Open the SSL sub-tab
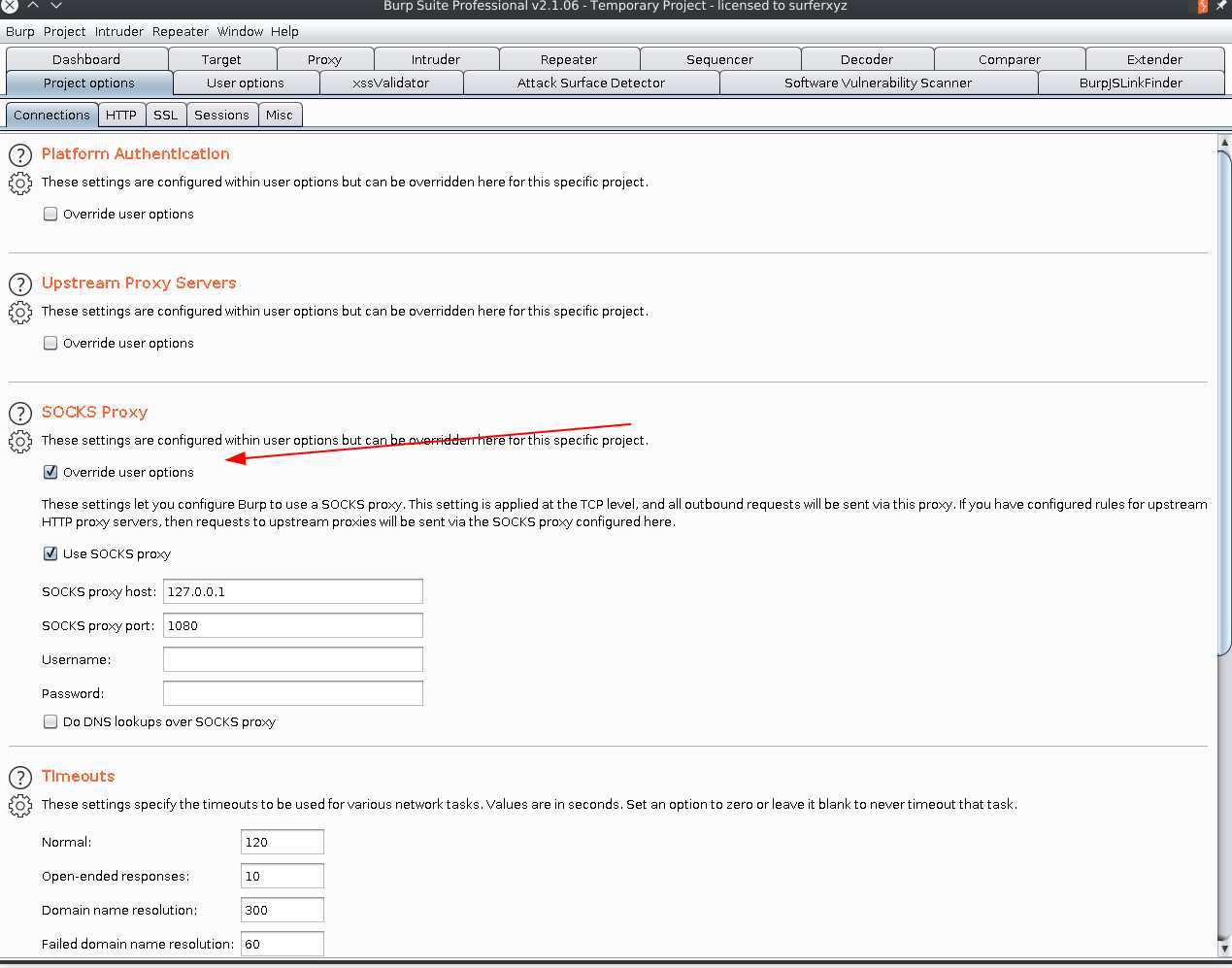Screen dimensions: 1232x968 click(x=166, y=115)
